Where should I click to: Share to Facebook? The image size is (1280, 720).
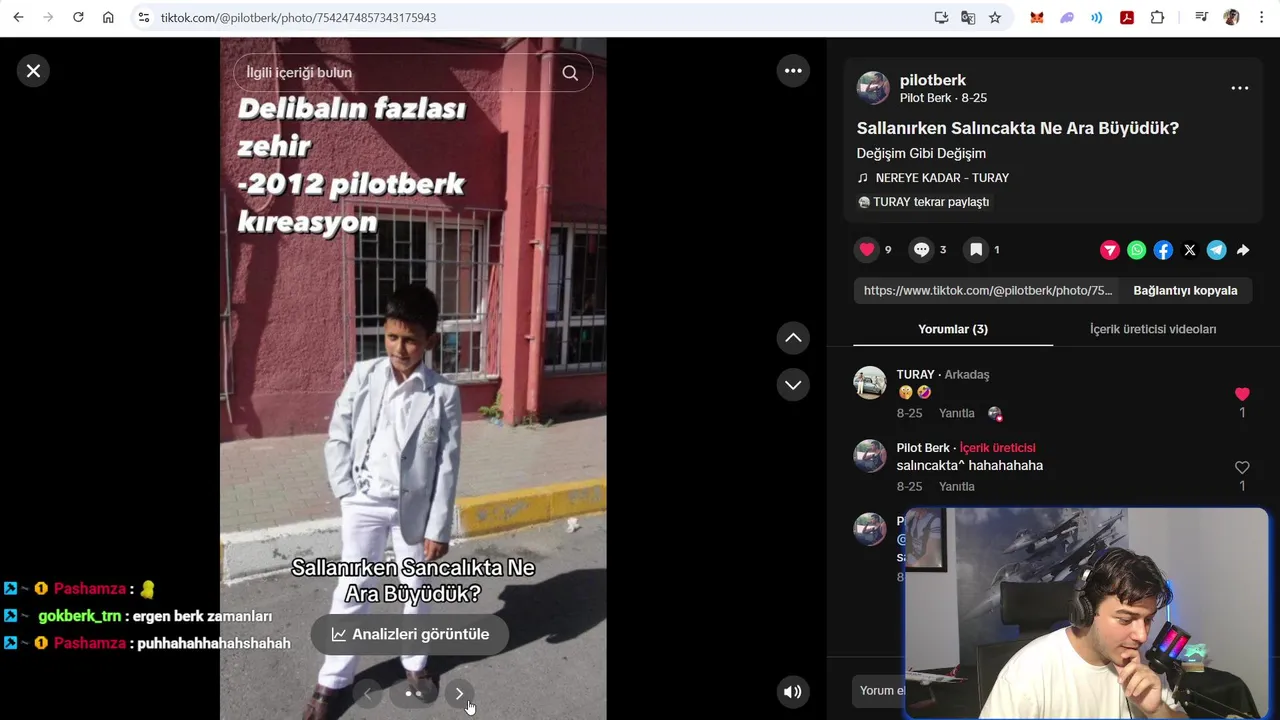(1163, 250)
